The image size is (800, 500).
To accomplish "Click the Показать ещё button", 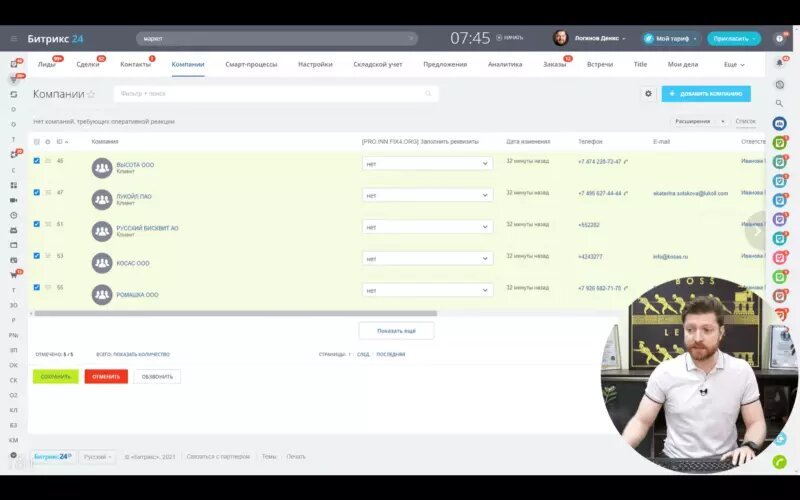I will [x=396, y=331].
